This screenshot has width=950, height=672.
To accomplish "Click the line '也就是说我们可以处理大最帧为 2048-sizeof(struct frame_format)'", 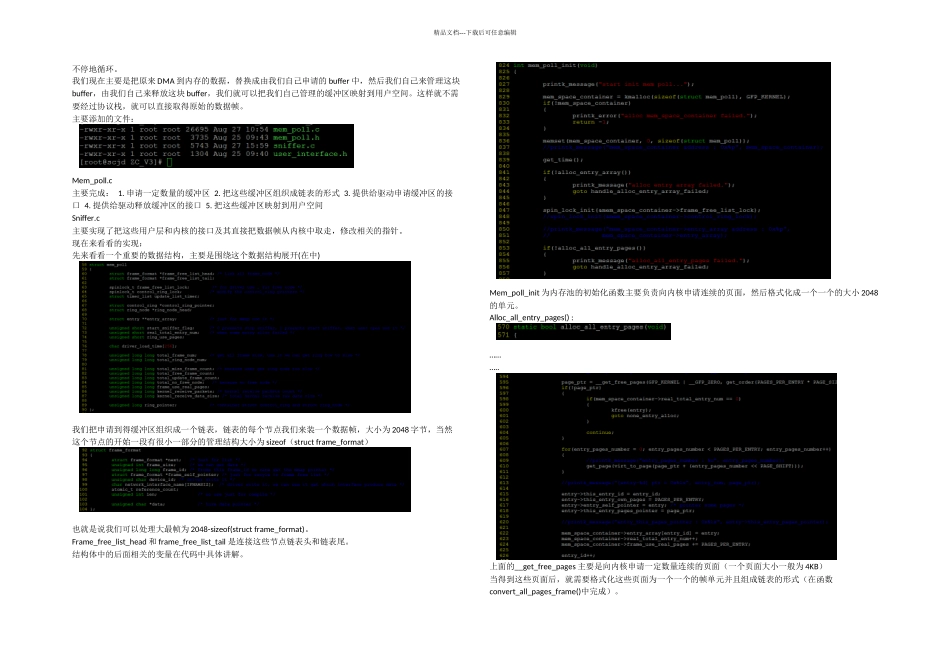I will point(191,530).
